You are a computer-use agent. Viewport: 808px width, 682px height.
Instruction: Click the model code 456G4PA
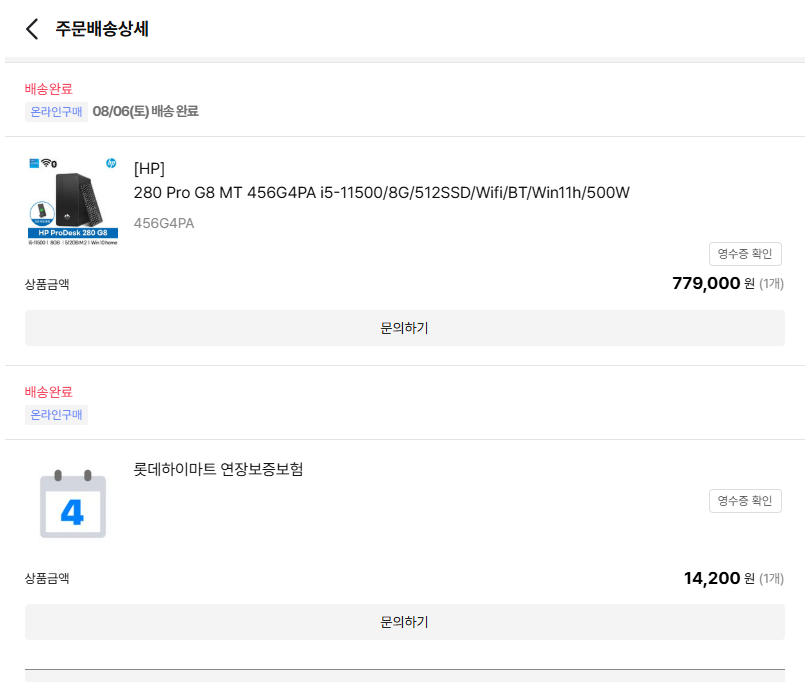[164, 223]
